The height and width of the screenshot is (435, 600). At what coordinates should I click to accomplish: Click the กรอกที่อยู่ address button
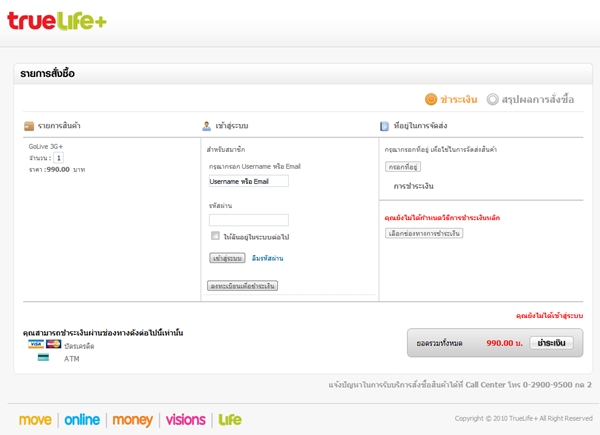click(x=403, y=167)
